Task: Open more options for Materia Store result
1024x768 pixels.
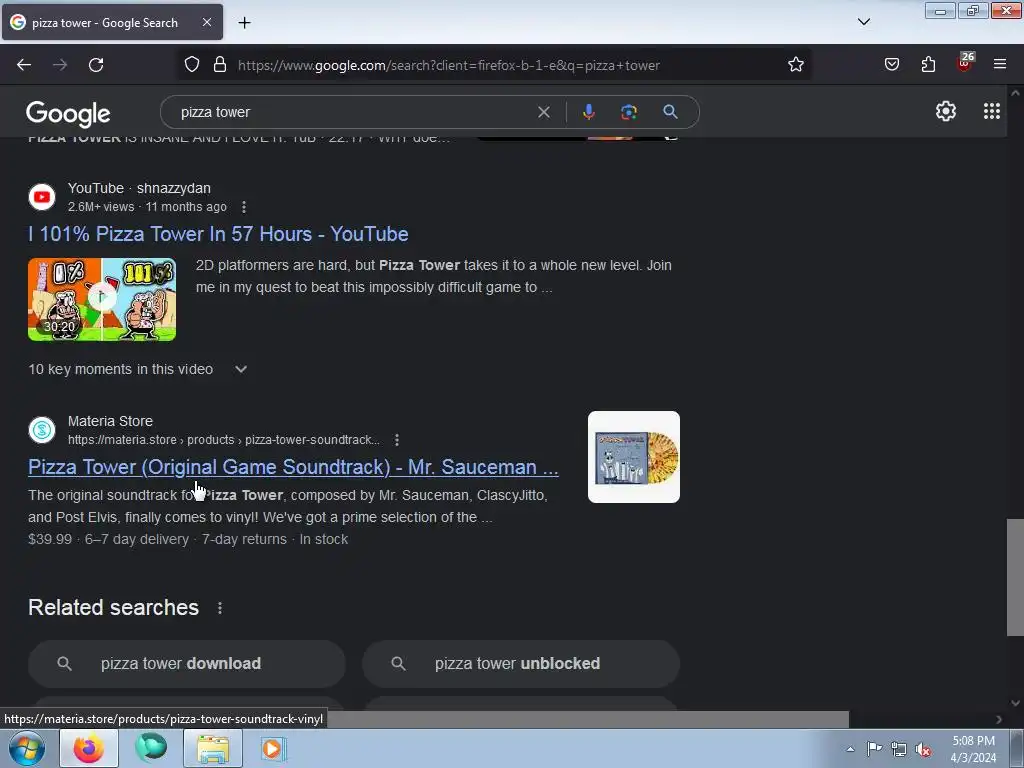Action: coord(397,440)
